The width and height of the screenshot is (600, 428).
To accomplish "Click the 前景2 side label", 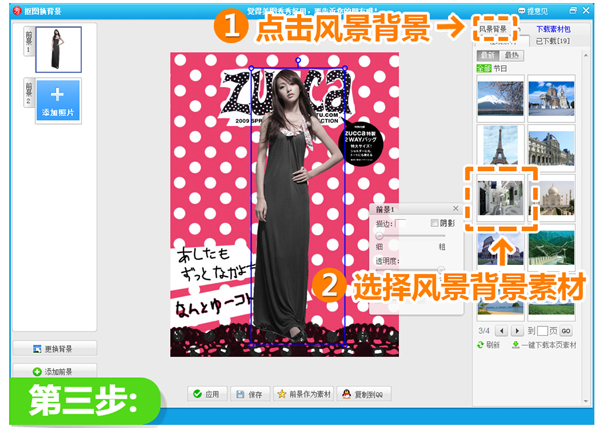I will [x=29, y=93].
